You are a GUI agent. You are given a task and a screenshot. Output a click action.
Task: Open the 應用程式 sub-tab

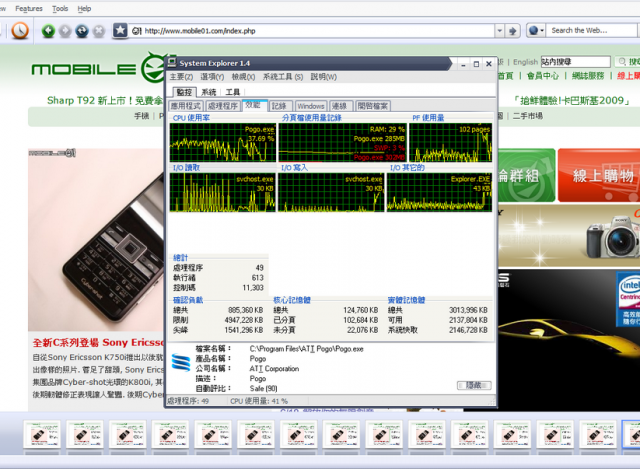pyautogui.click(x=186, y=106)
